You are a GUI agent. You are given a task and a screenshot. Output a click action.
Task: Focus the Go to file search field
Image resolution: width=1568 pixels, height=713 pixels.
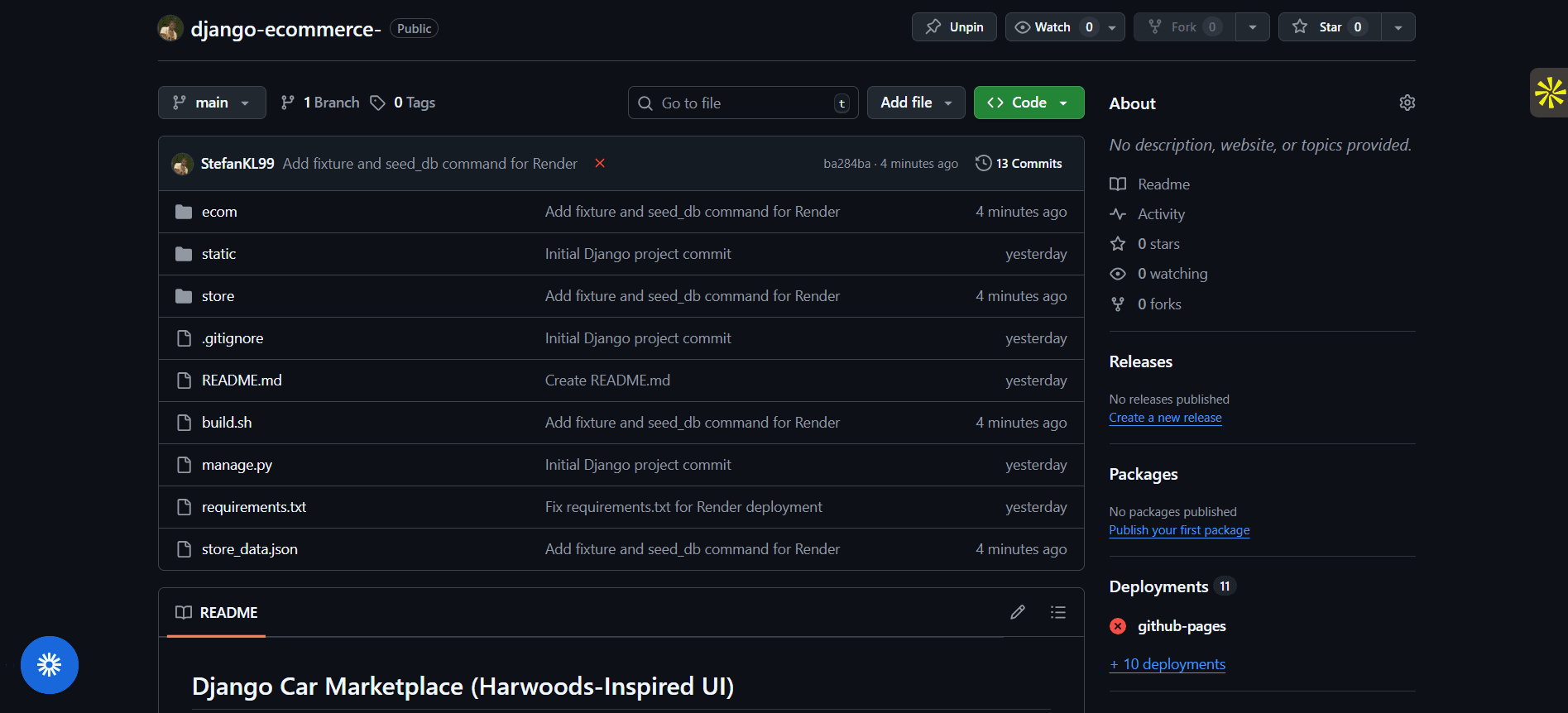tap(743, 103)
